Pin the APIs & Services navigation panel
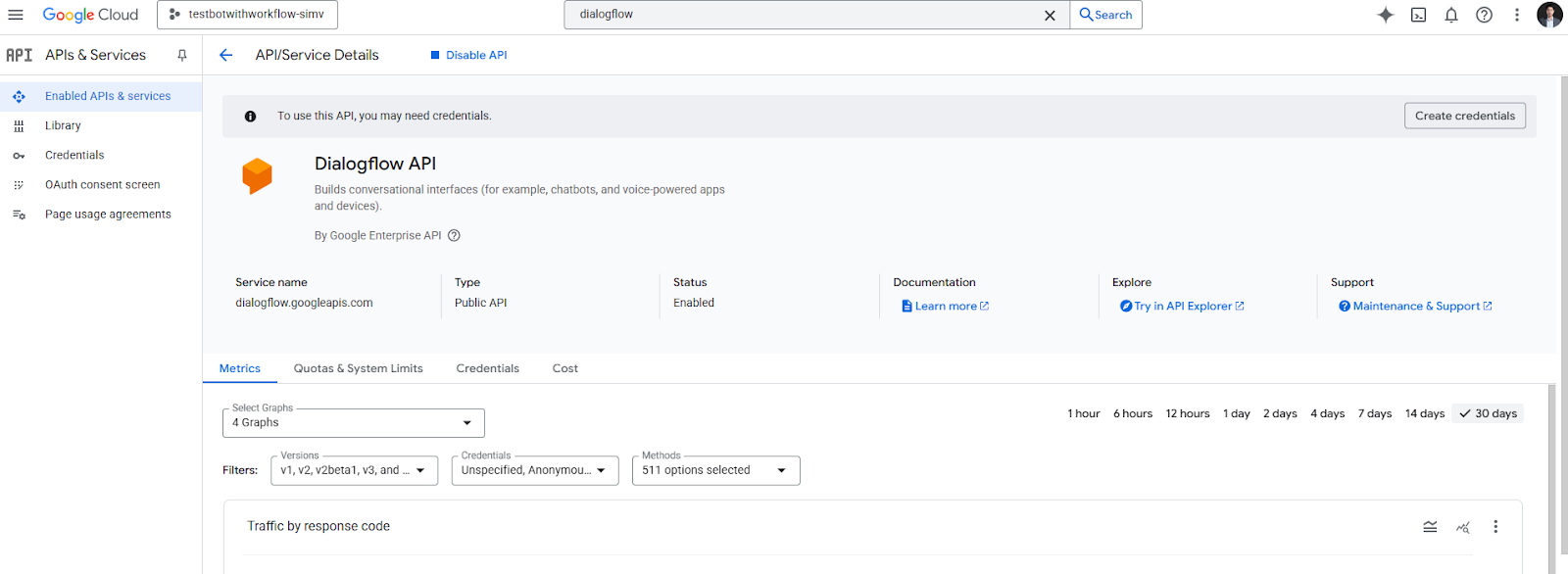This screenshot has height=574, width=1568. click(x=182, y=56)
